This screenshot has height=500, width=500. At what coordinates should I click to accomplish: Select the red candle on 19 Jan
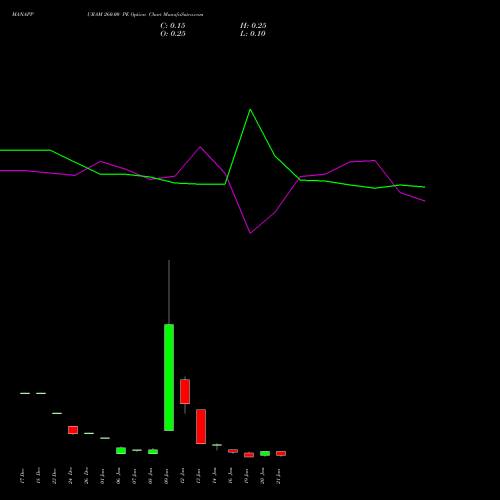click(249, 455)
